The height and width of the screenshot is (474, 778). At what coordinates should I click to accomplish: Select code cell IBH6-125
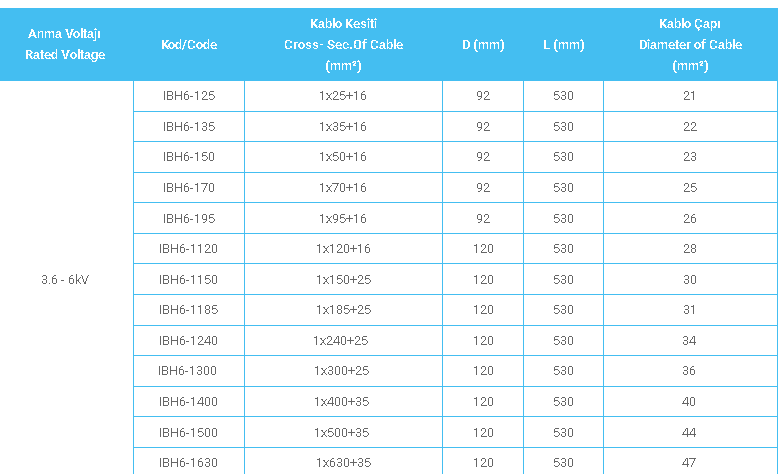pyautogui.click(x=188, y=96)
